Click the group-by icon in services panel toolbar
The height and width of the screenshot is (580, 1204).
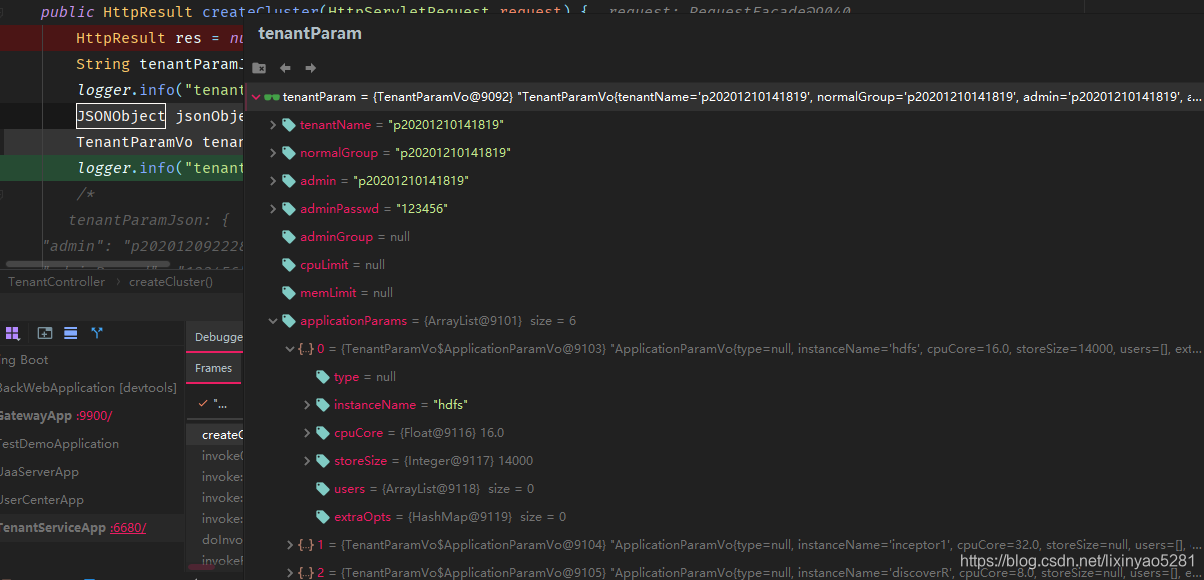[x=96, y=333]
